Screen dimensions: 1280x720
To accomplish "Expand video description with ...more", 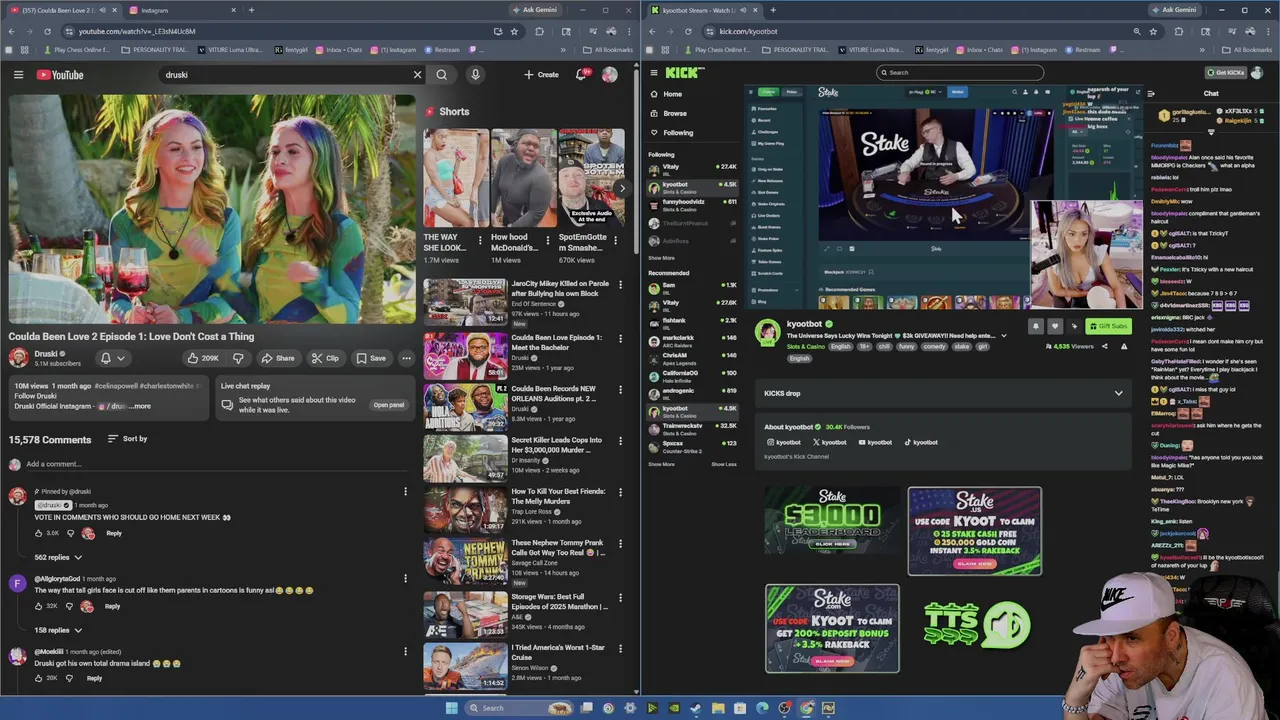I will [139, 406].
